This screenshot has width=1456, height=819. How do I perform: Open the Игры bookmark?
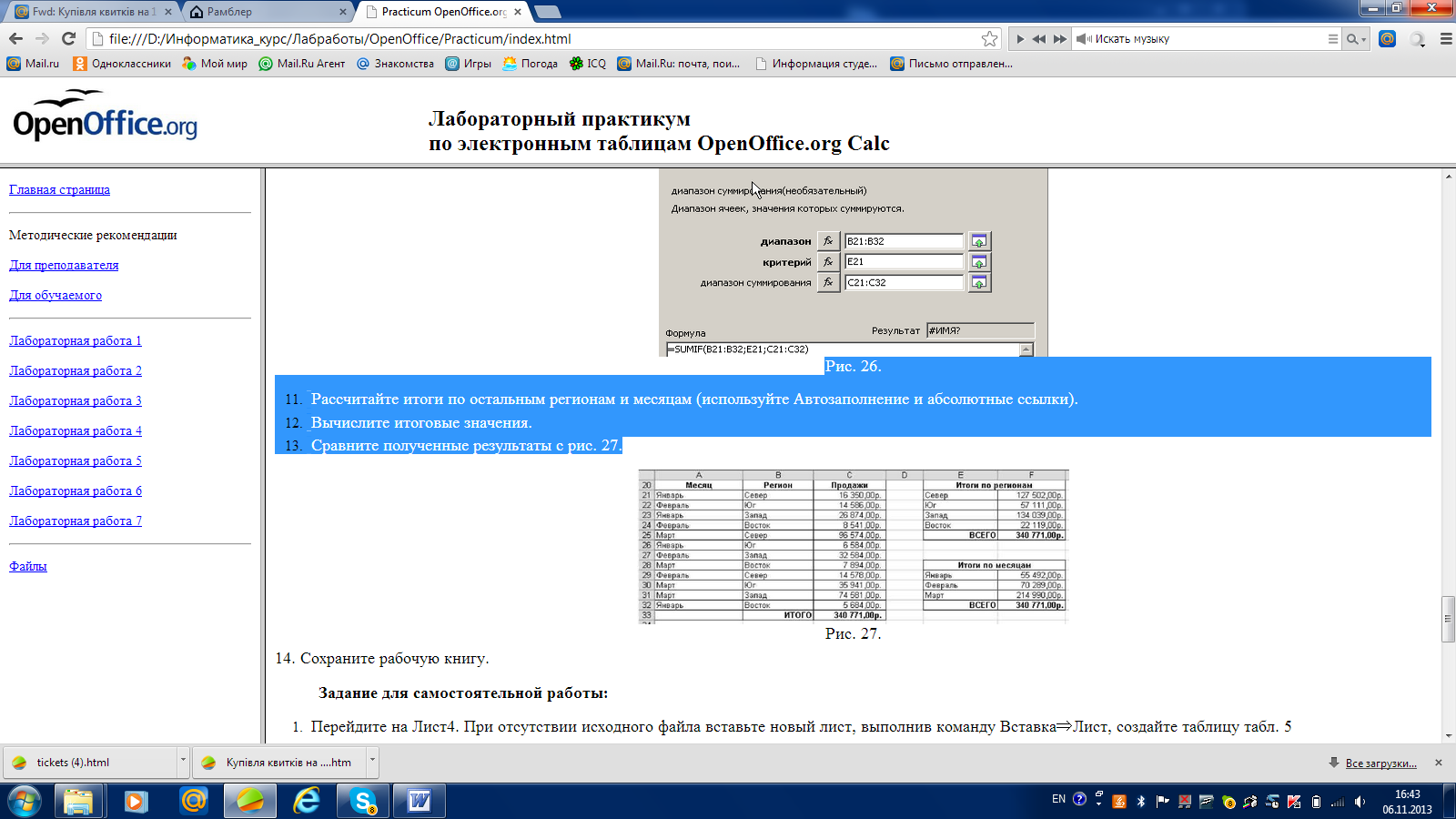[468, 64]
